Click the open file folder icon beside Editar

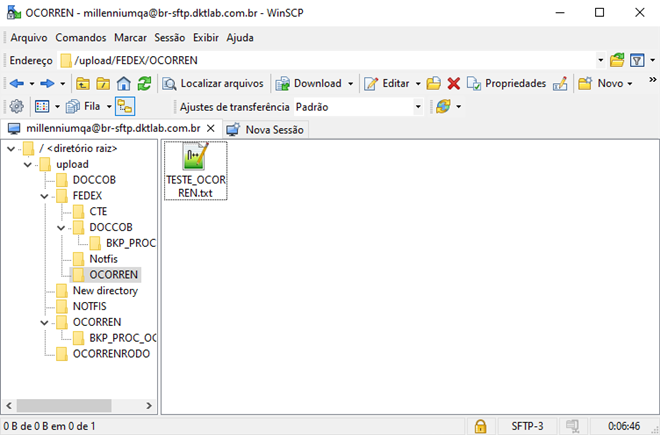[x=433, y=83]
